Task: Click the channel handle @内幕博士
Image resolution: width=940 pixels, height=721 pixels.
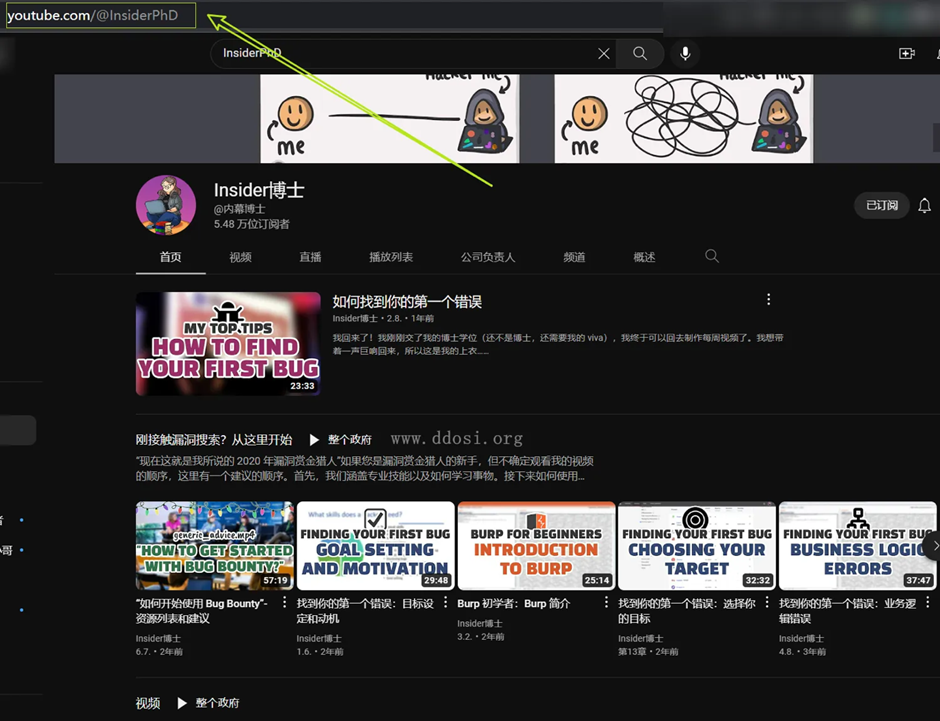Action: coord(240,209)
